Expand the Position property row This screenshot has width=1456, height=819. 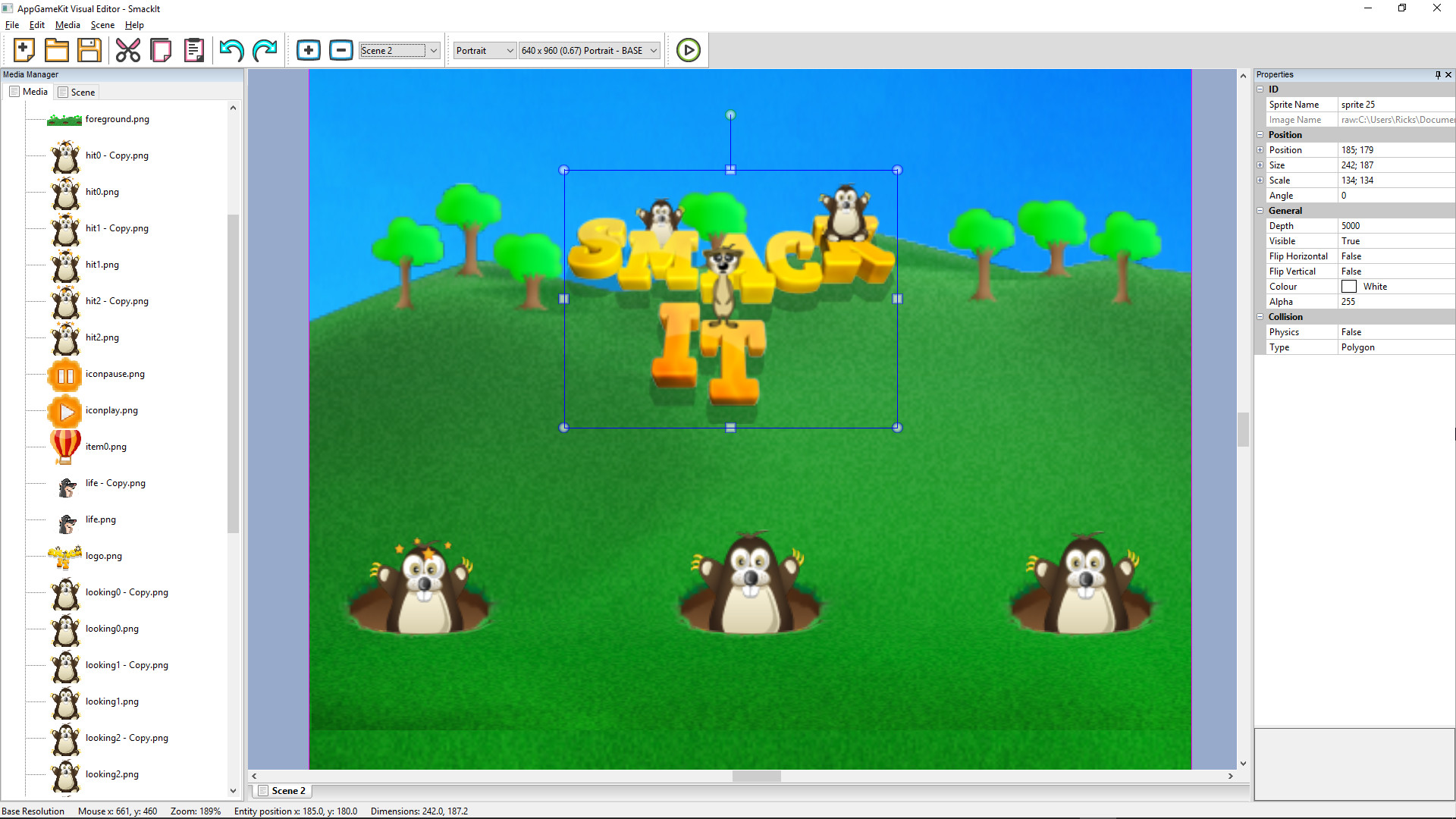(1261, 149)
